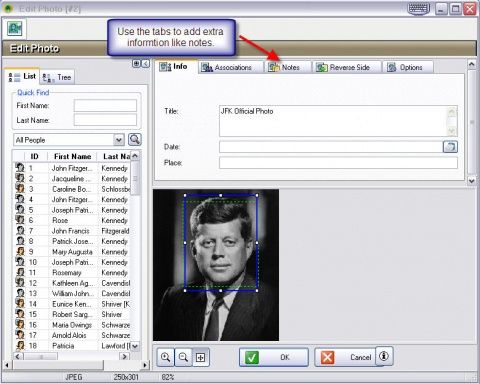
Task: Click the 82% zoom status entry
Action: [168, 377]
